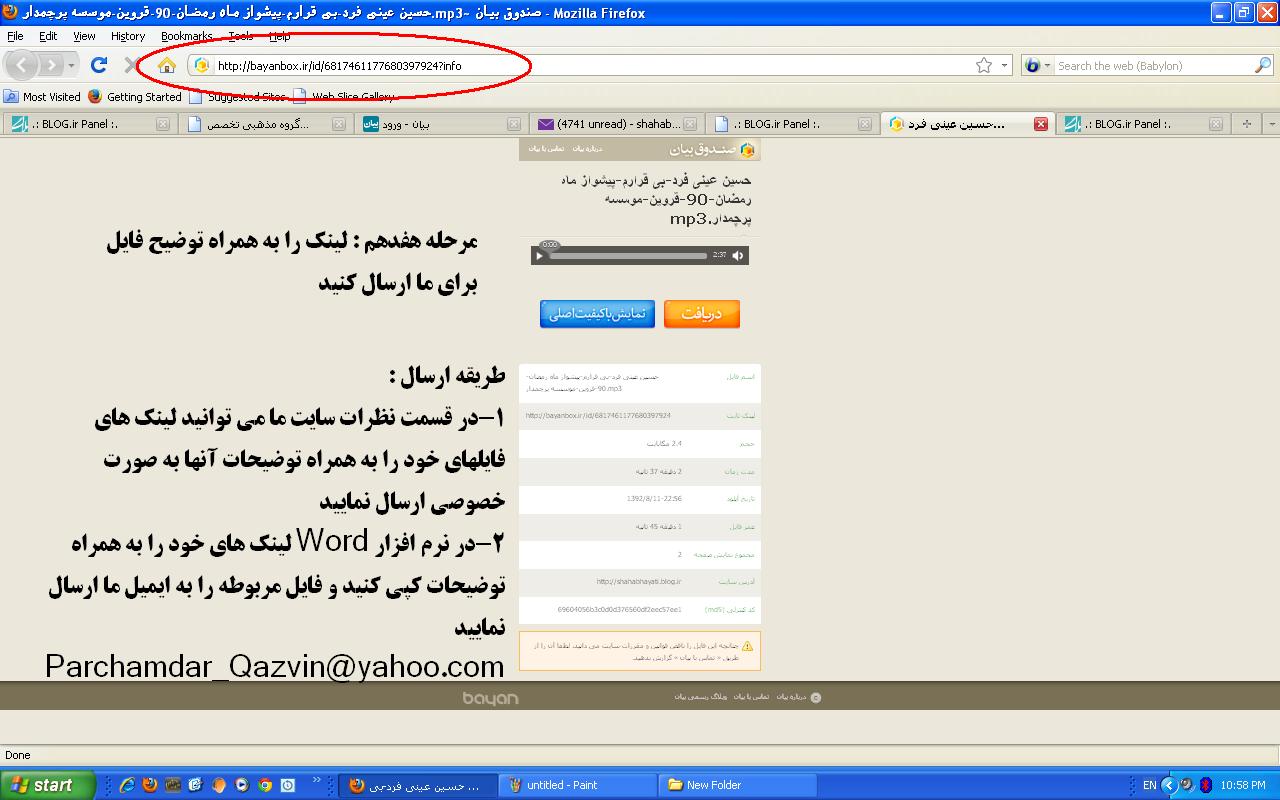Click the http://shahabhayati.blog.ir site address

tap(638, 581)
